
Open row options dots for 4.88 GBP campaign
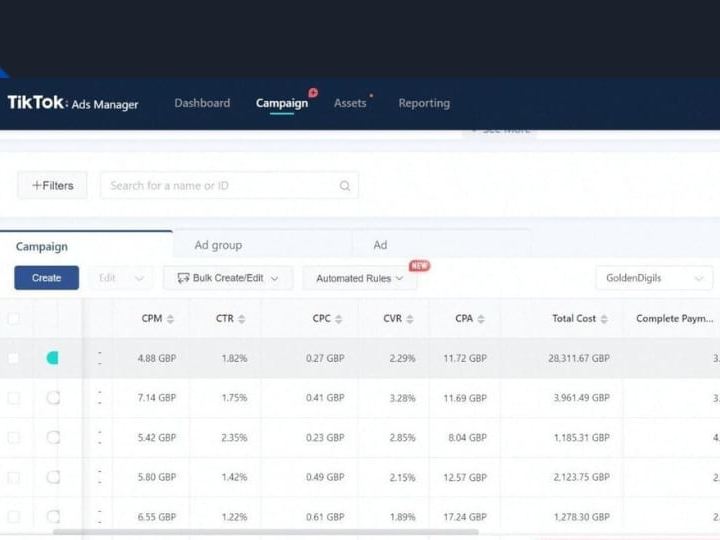100,358
